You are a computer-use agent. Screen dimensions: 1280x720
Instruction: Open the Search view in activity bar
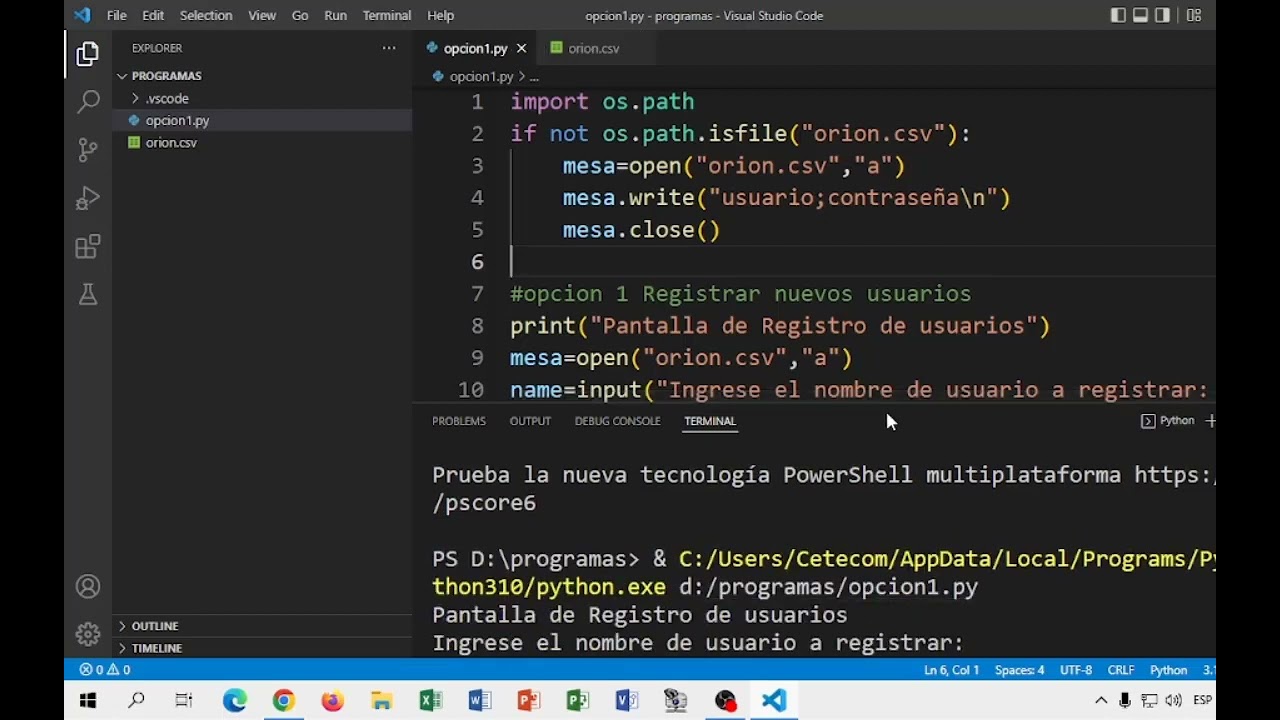pyautogui.click(x=88, y=101)
